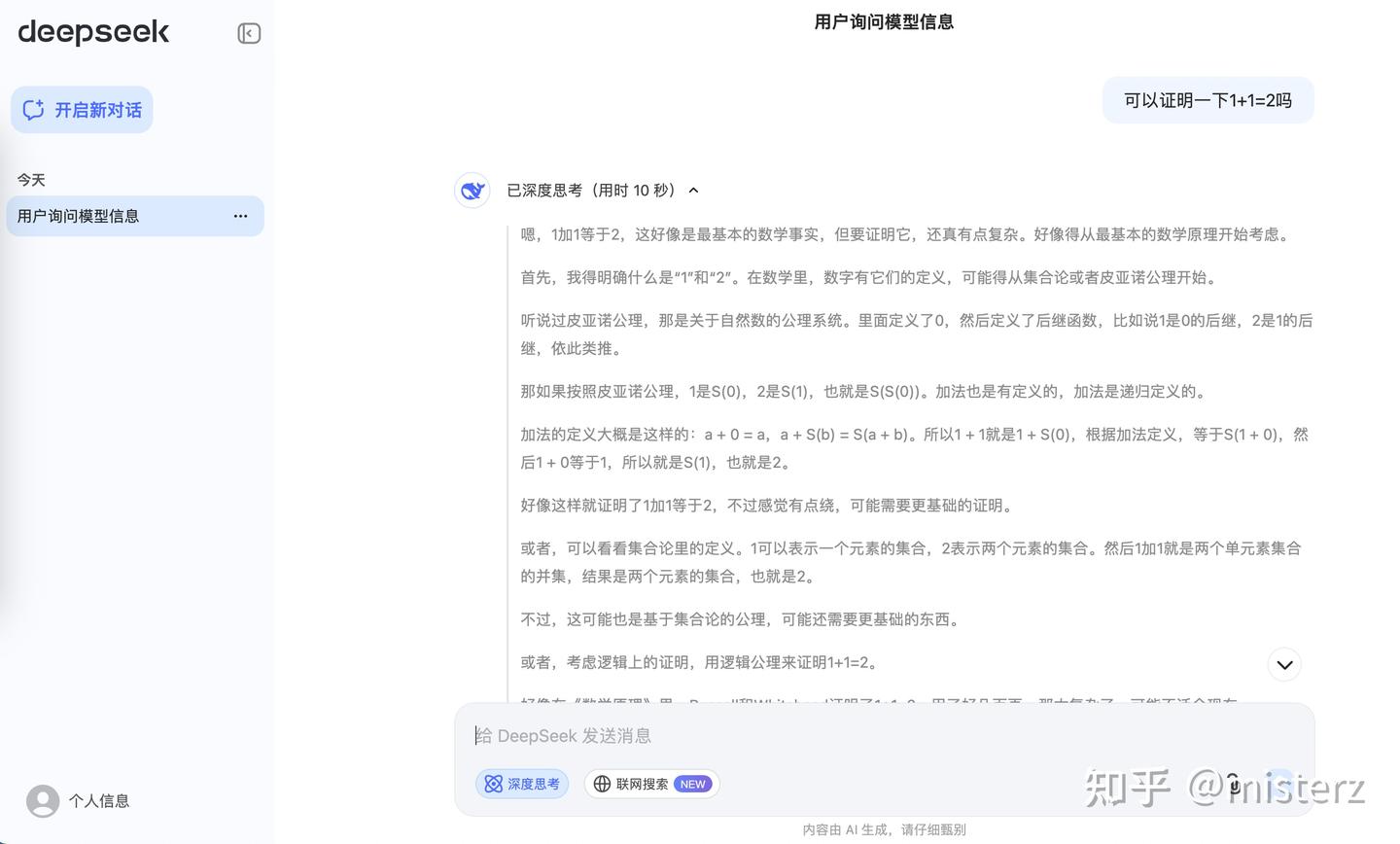The width and height of the screenshot is (1400, 844).
Task: Click the user avatar icon by 个人信息
Action: (43, 801)
